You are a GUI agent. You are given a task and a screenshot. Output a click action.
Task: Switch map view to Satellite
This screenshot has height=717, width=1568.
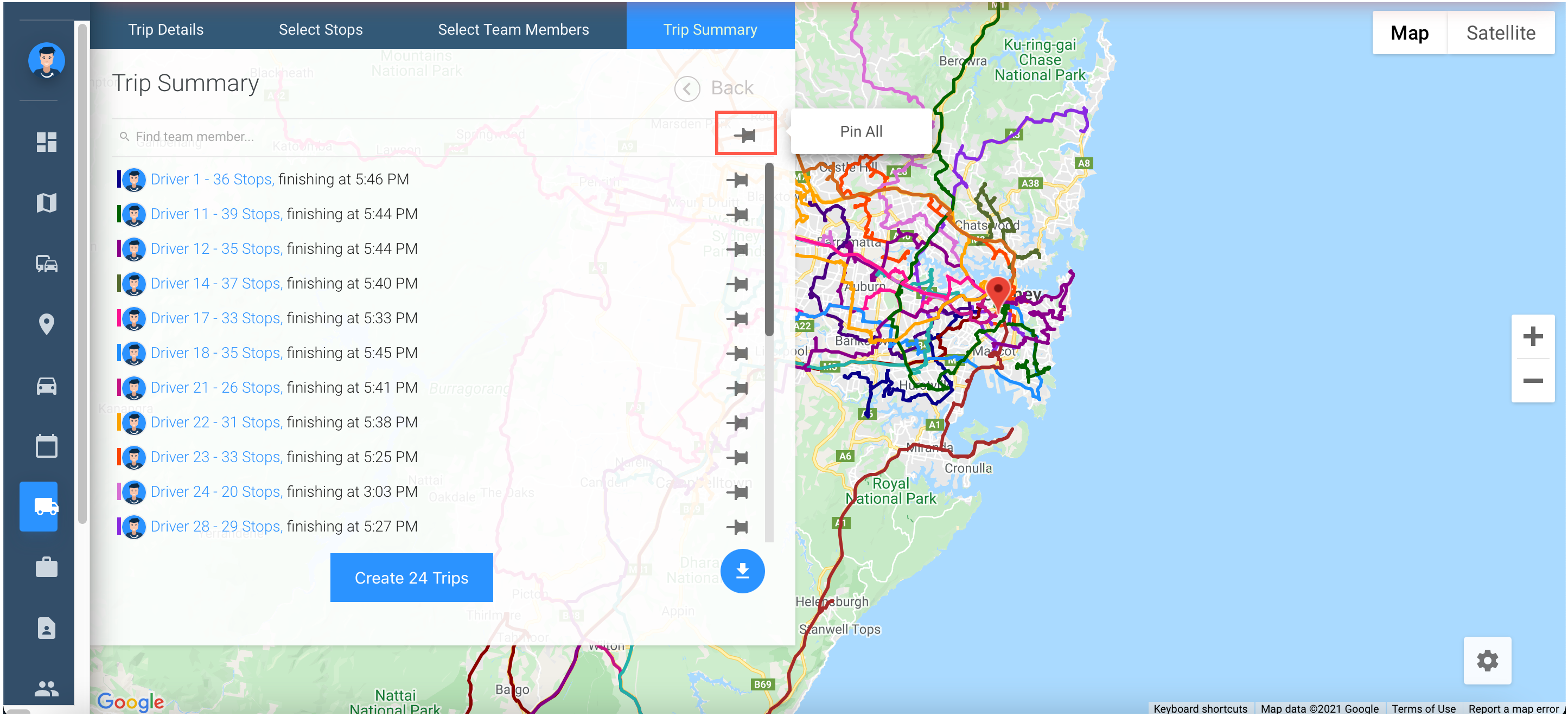pos(1500,33)
